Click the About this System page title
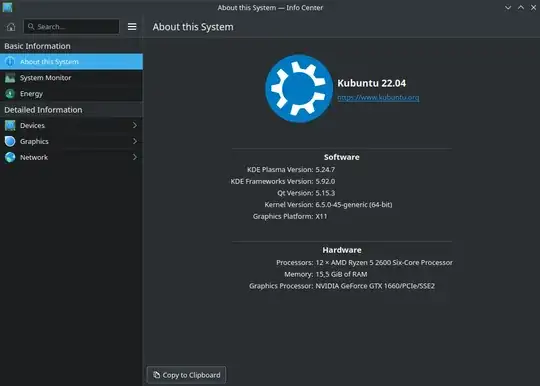Image resolution: width=540 pixels, height=386 pixels. click(193, 27)
